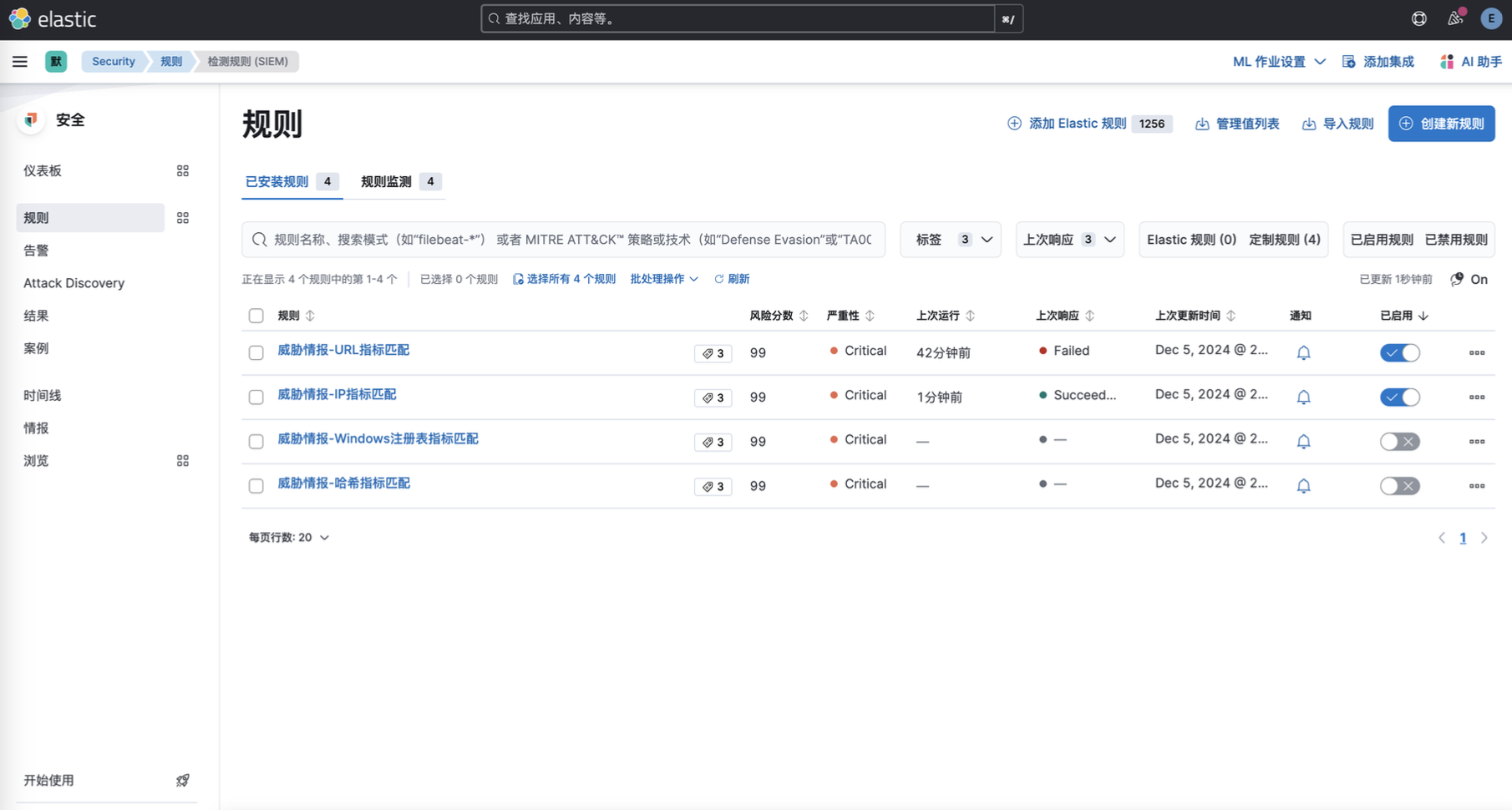Focus the global 查找应用 search bar
The height and width of the screenshot is (810, 1512).
pos(738,18)
